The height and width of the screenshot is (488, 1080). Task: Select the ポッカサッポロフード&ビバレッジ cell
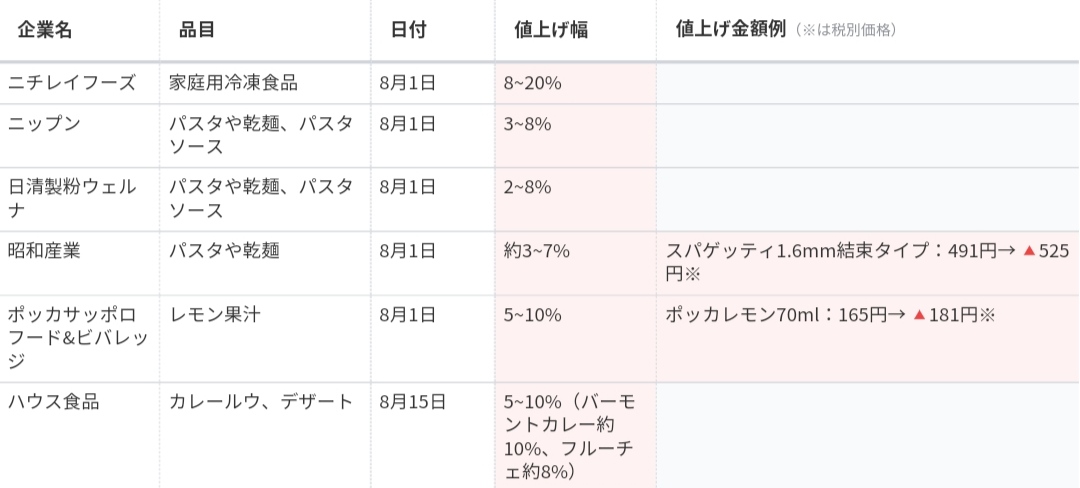(78, 337)
